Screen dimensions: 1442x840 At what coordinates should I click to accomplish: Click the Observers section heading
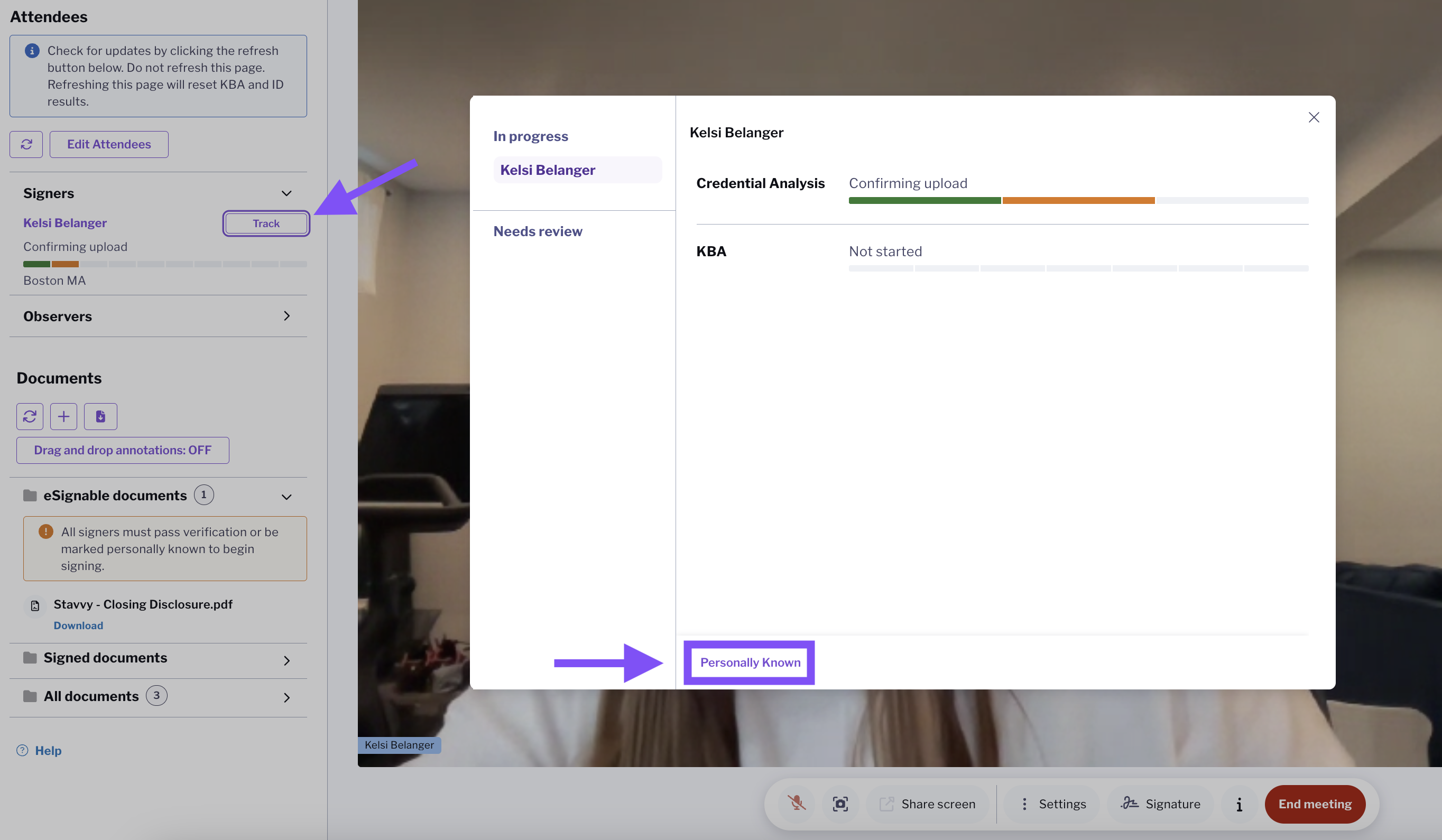(x=57, y=316)
